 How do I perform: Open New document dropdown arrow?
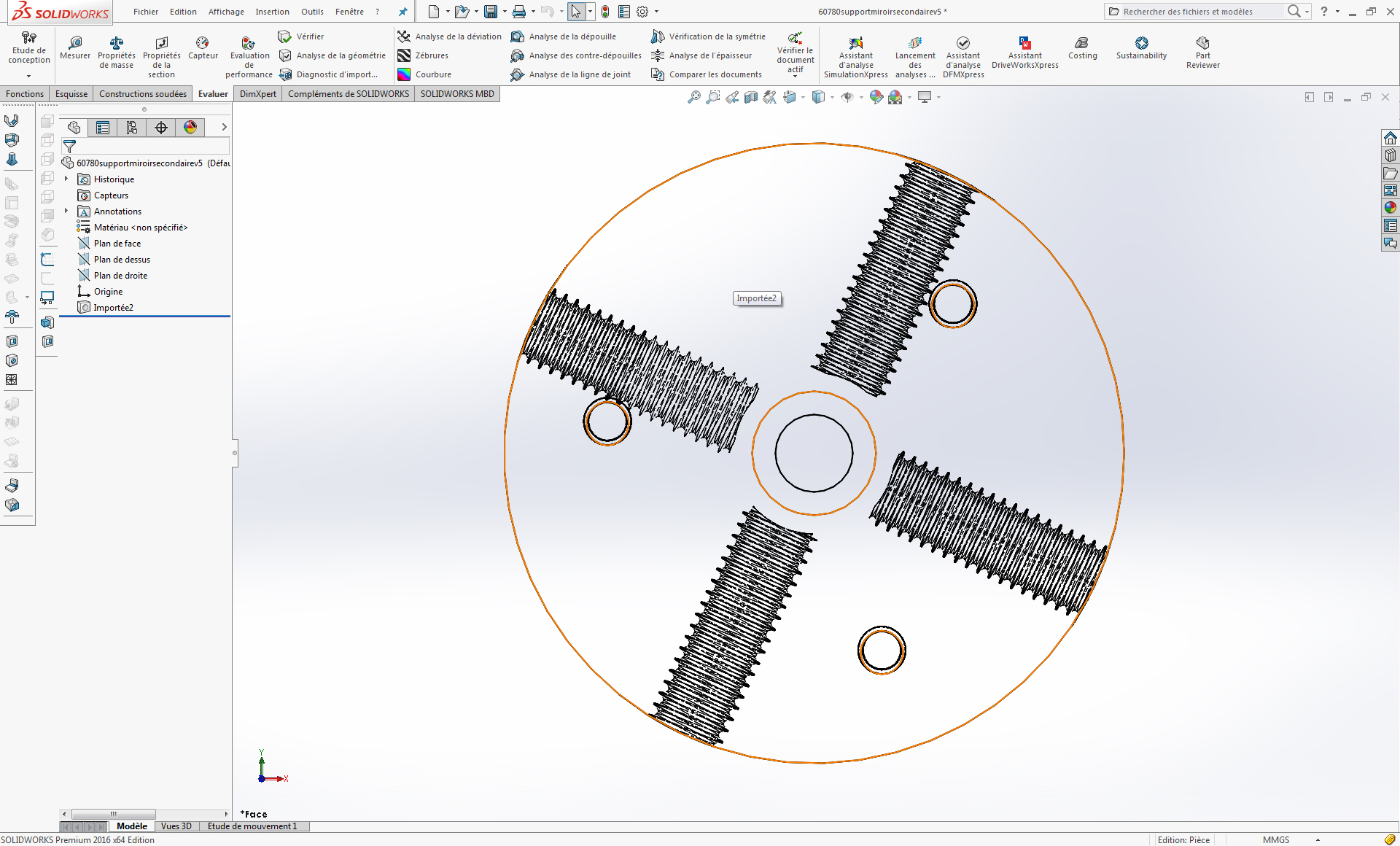pyautogui.click(x=448, y=12)
